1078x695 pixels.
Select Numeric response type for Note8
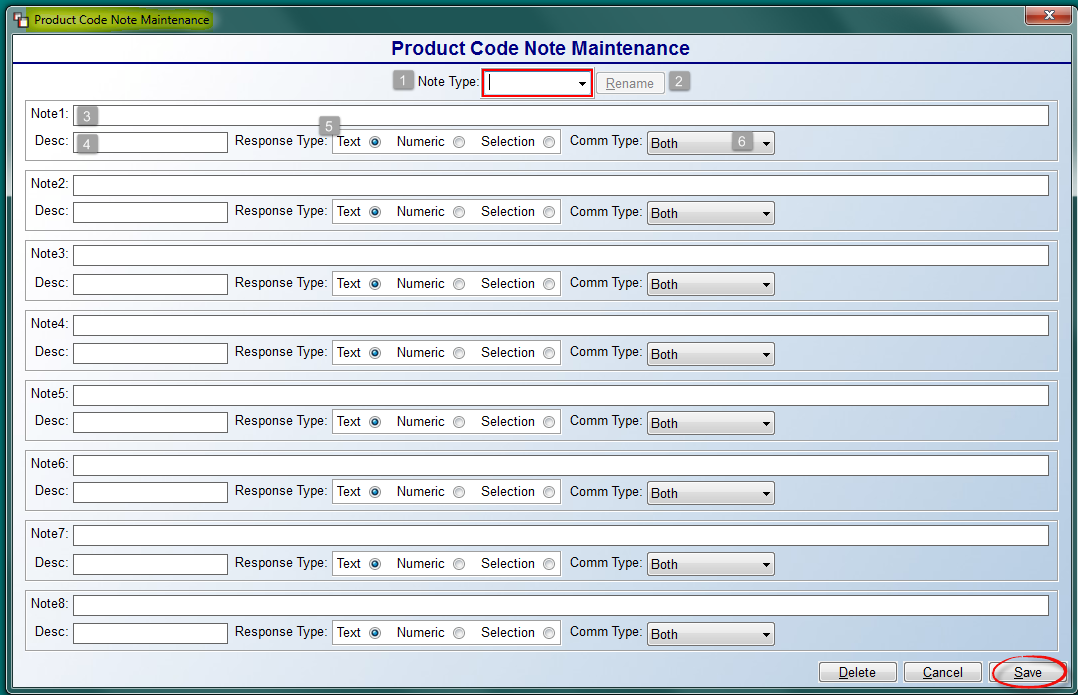(x=459, y=633)
